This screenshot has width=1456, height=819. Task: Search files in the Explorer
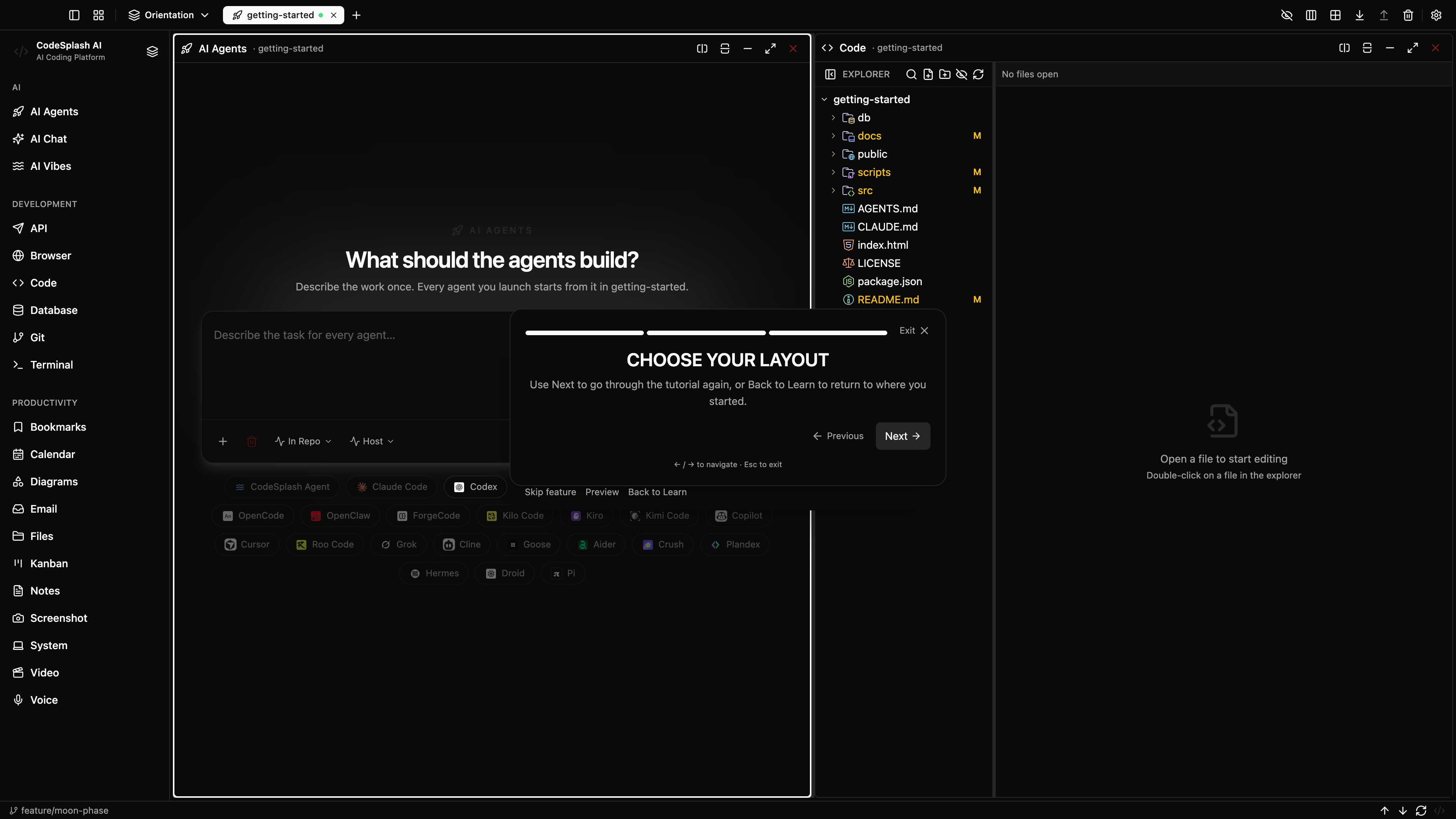911,75
